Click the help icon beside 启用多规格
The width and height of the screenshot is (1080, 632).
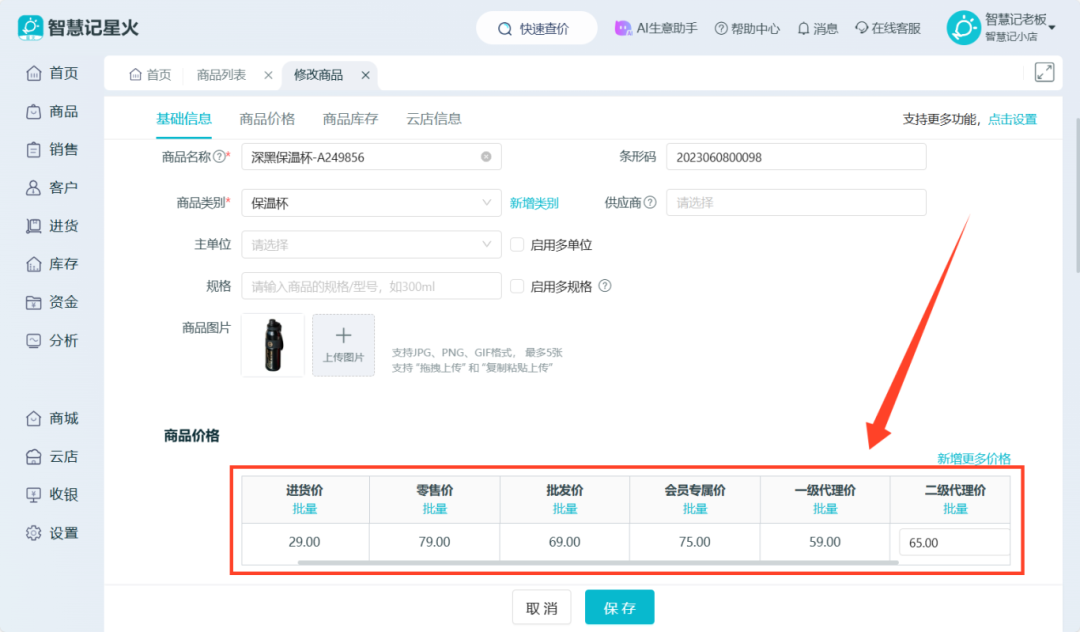[605, 286]
